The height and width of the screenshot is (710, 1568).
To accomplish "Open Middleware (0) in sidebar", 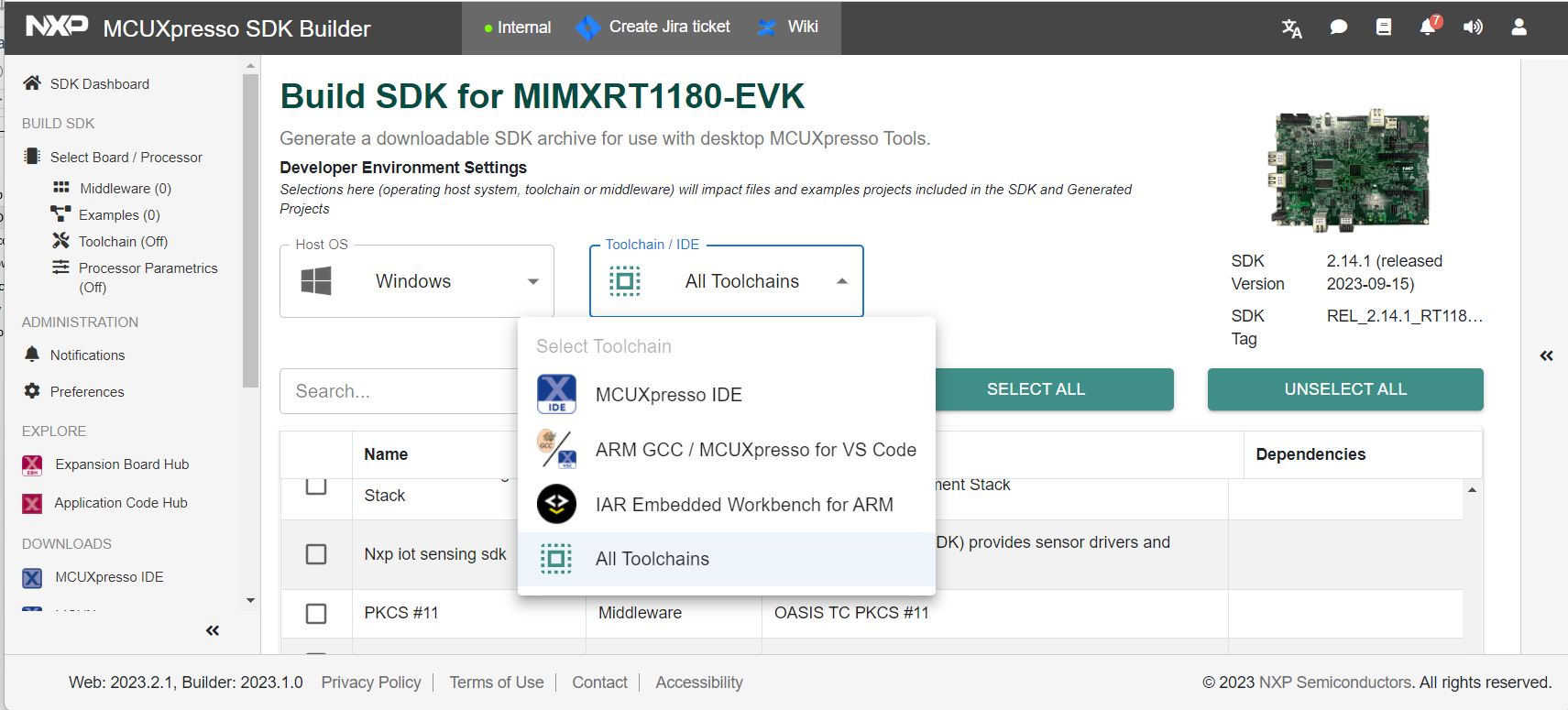I will pos(126,188).
